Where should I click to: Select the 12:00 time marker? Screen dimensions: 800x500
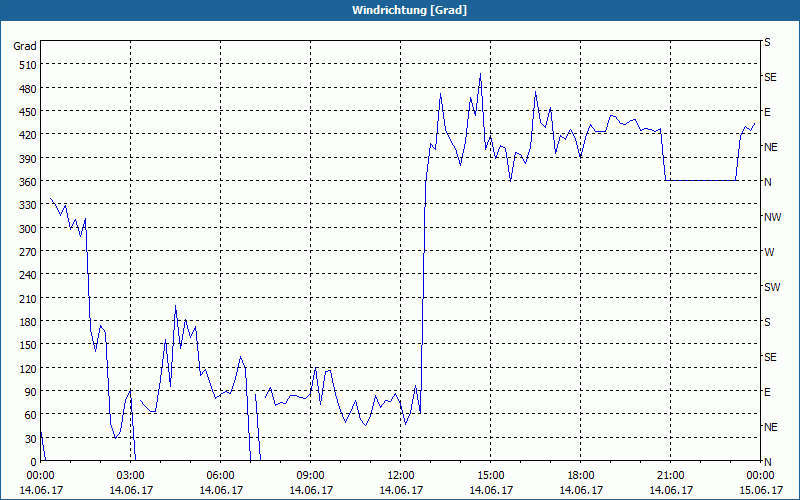[401, 475]
